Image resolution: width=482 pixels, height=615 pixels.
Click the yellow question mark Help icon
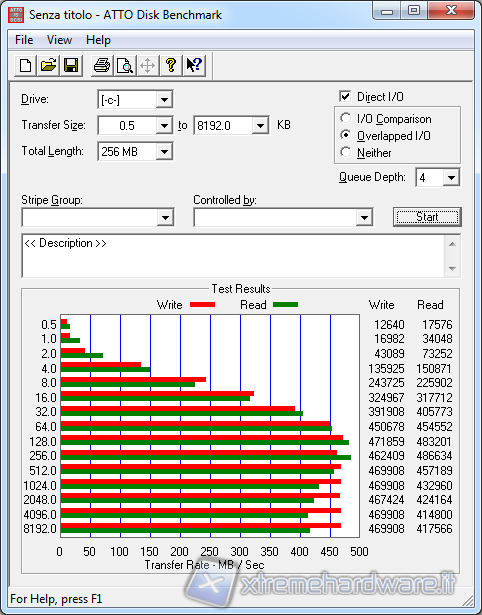171,66
